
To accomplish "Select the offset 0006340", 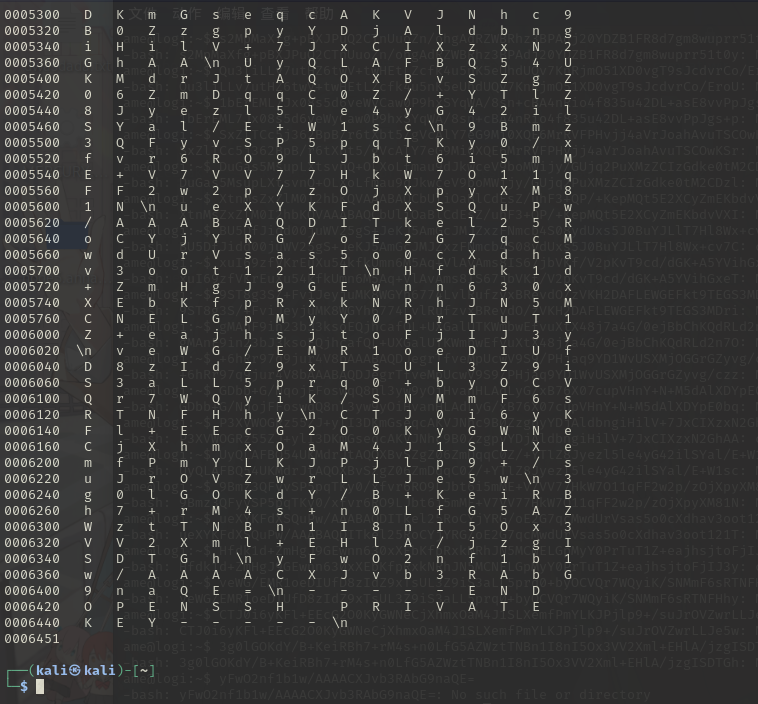I will click(32, 558).
